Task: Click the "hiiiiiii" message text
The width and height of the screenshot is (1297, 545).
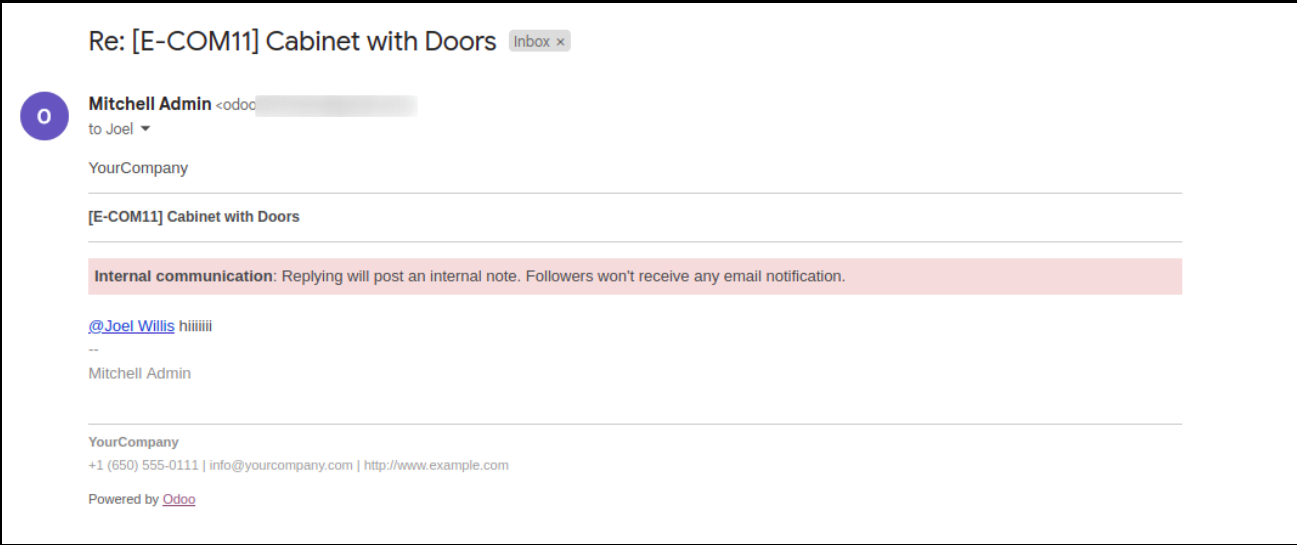Action: pos(196,326)
